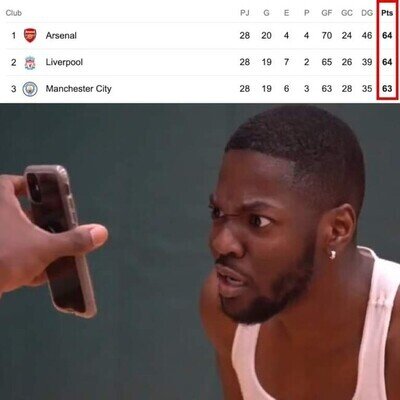
Task: Click the GC column header
Action: [347, 13]
